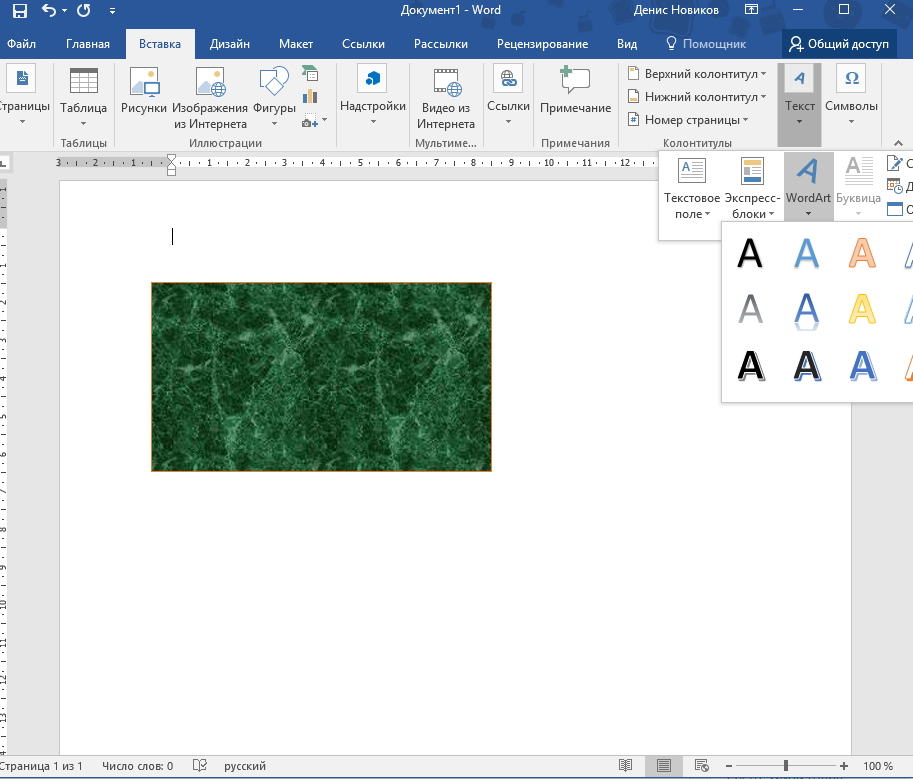Enable Print Layout view in status bar
Screen dimensions: 913x779
pyautogui.click(x=663, y=766)
